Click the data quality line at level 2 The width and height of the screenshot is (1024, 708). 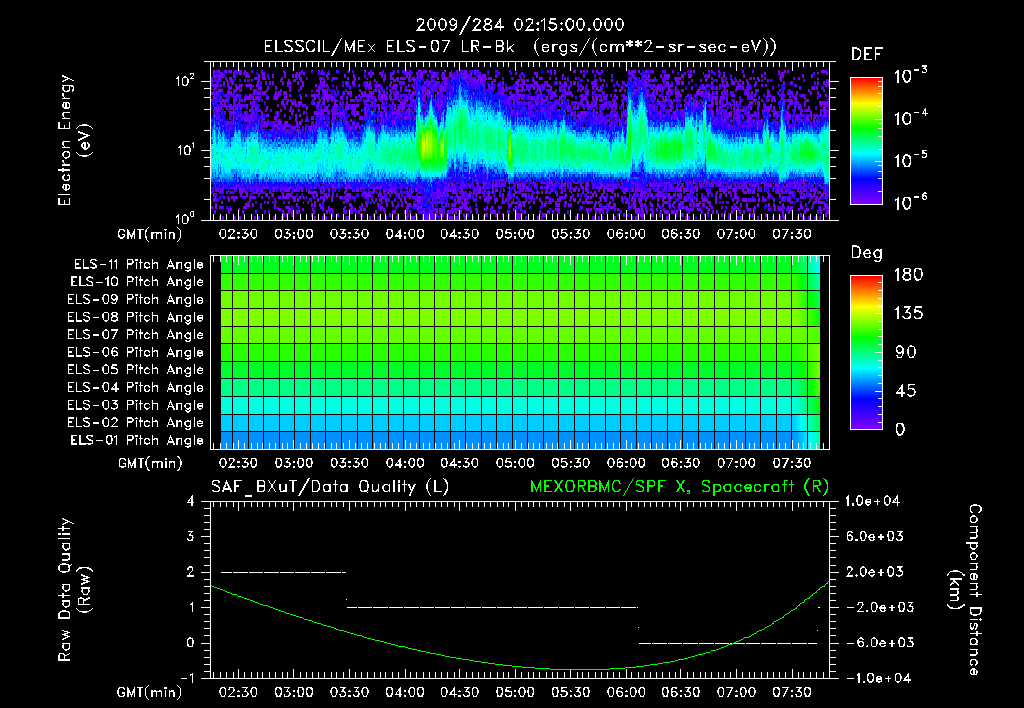[x=283, y=572]
